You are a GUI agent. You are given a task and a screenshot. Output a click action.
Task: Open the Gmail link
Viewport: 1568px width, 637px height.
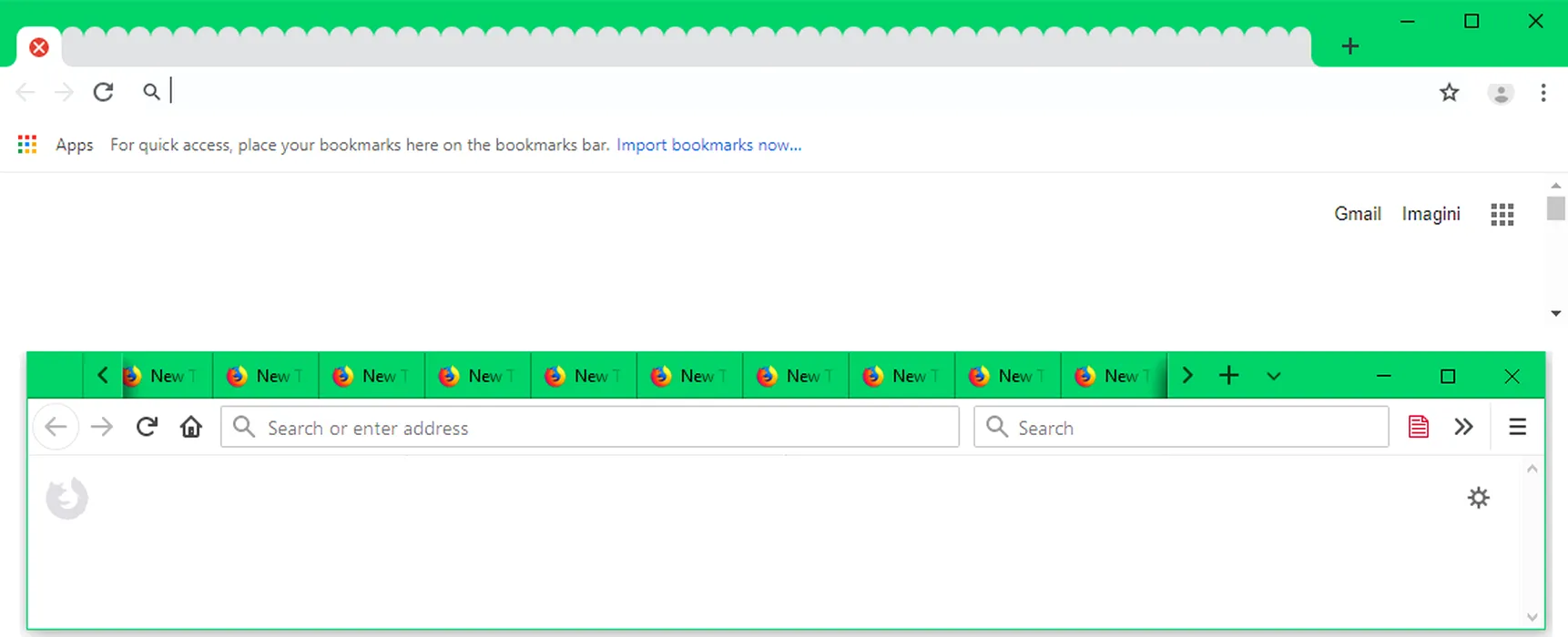tap(1357, 214)
